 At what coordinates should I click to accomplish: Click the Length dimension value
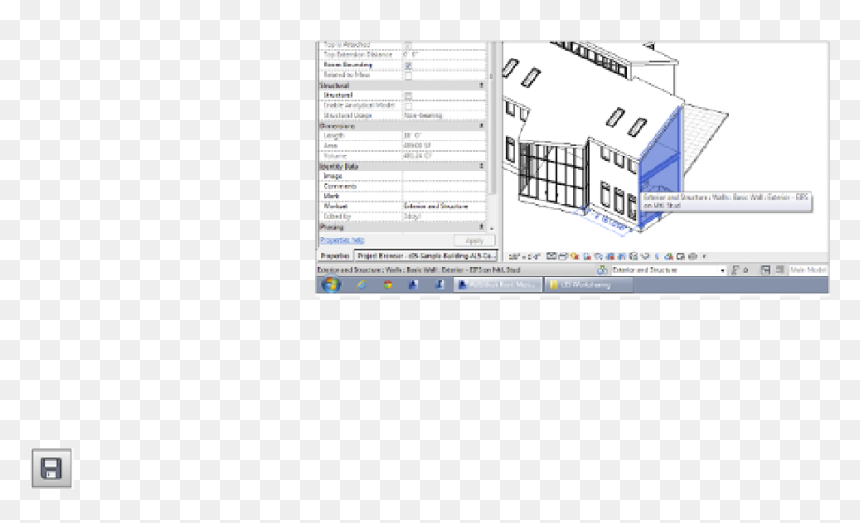click(444, 135)
